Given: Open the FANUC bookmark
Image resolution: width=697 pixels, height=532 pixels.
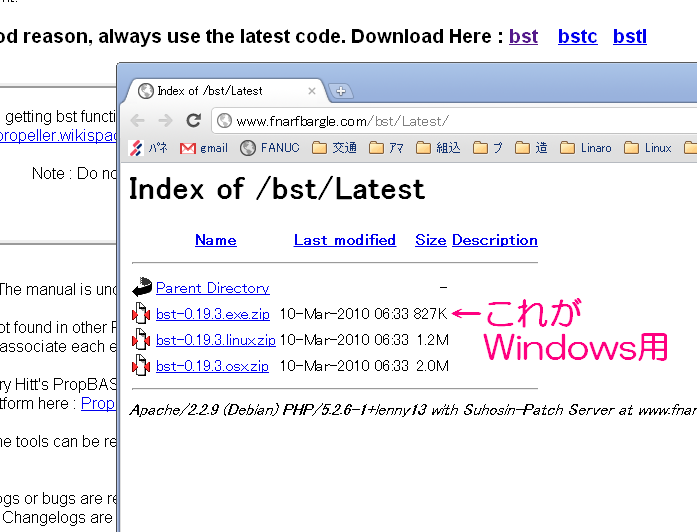Looking at the screenshot, I should (270, 148).
